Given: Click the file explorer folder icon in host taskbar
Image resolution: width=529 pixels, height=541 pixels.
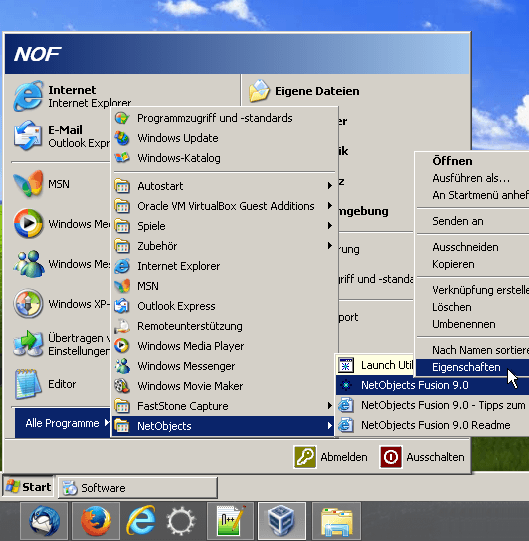Looking at the screenshot, I should (x=336, y=521).
